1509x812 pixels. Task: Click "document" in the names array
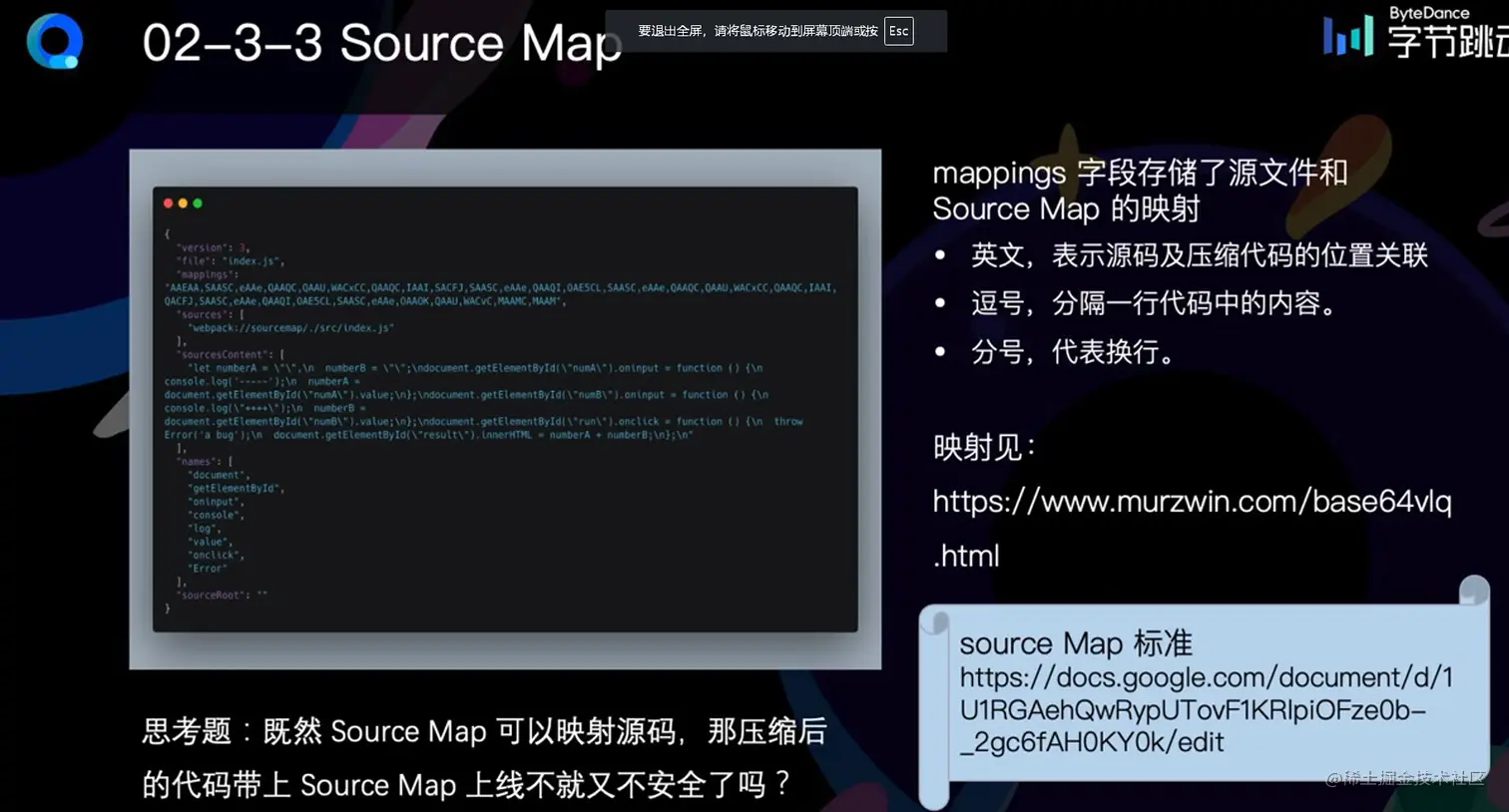point(219,475)
